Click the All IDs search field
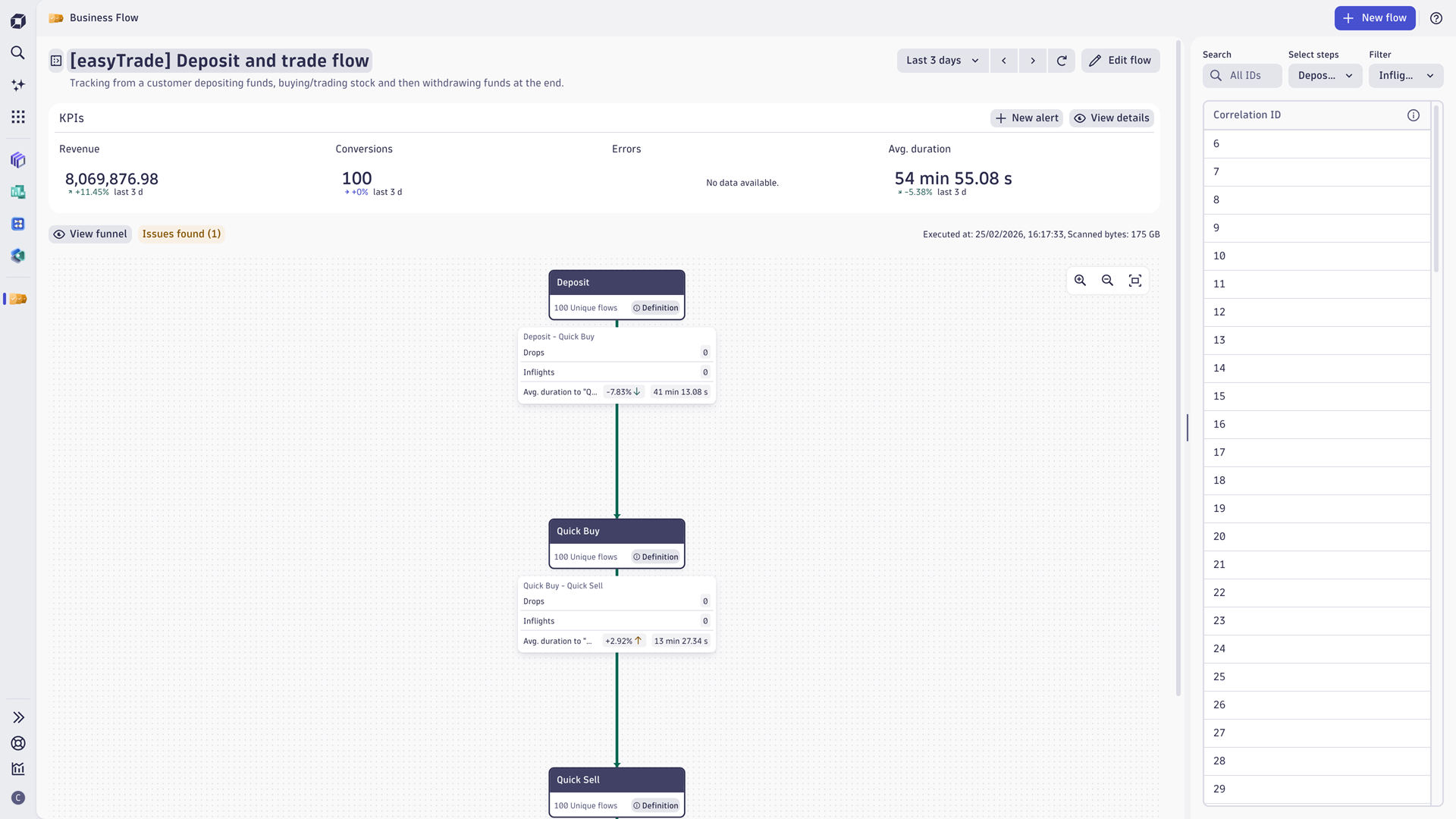This screenshot has width=1456, height=819. (1244, 76)
